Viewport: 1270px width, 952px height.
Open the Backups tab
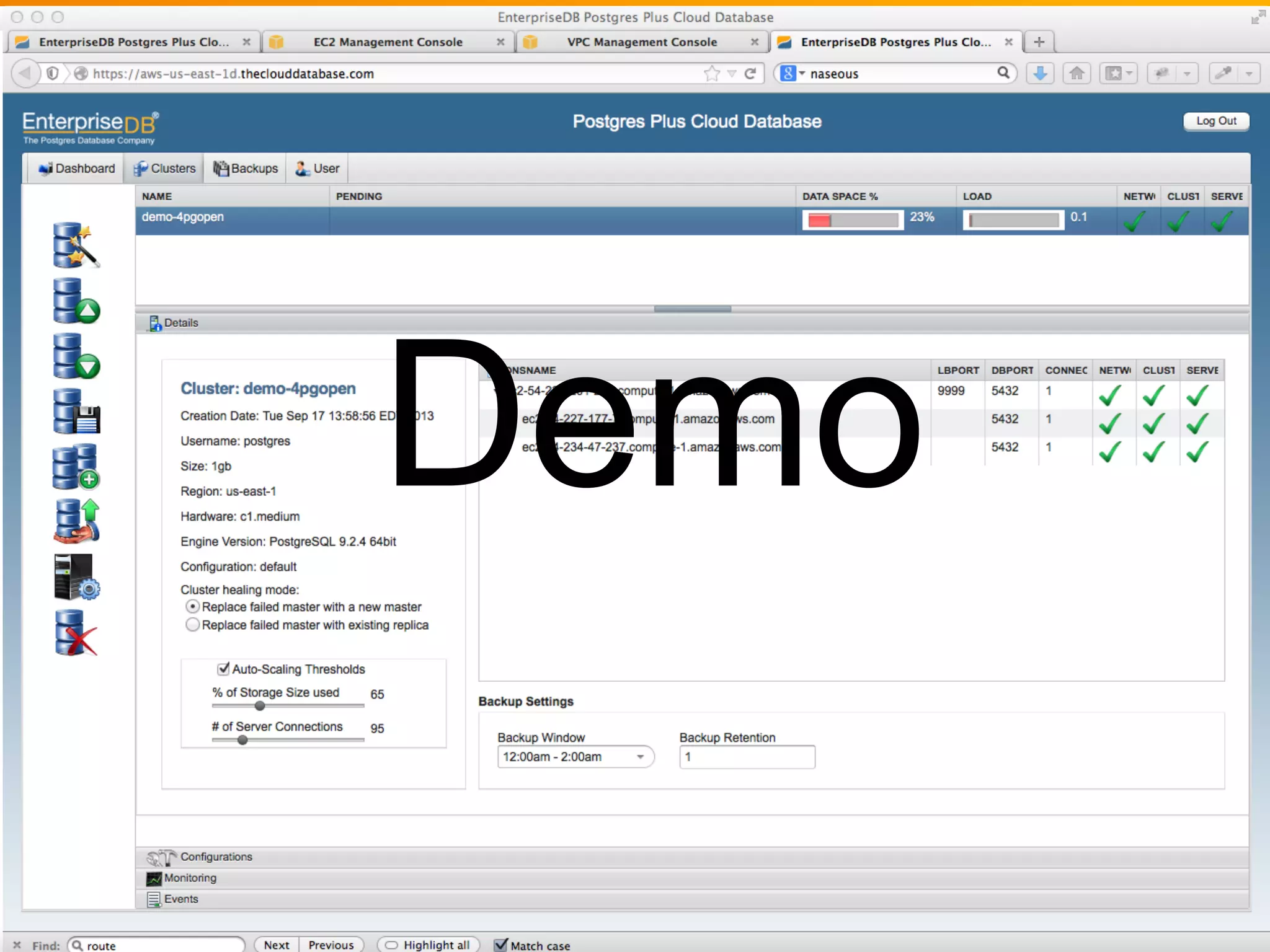pyautogui.click(x=246, y=169)
